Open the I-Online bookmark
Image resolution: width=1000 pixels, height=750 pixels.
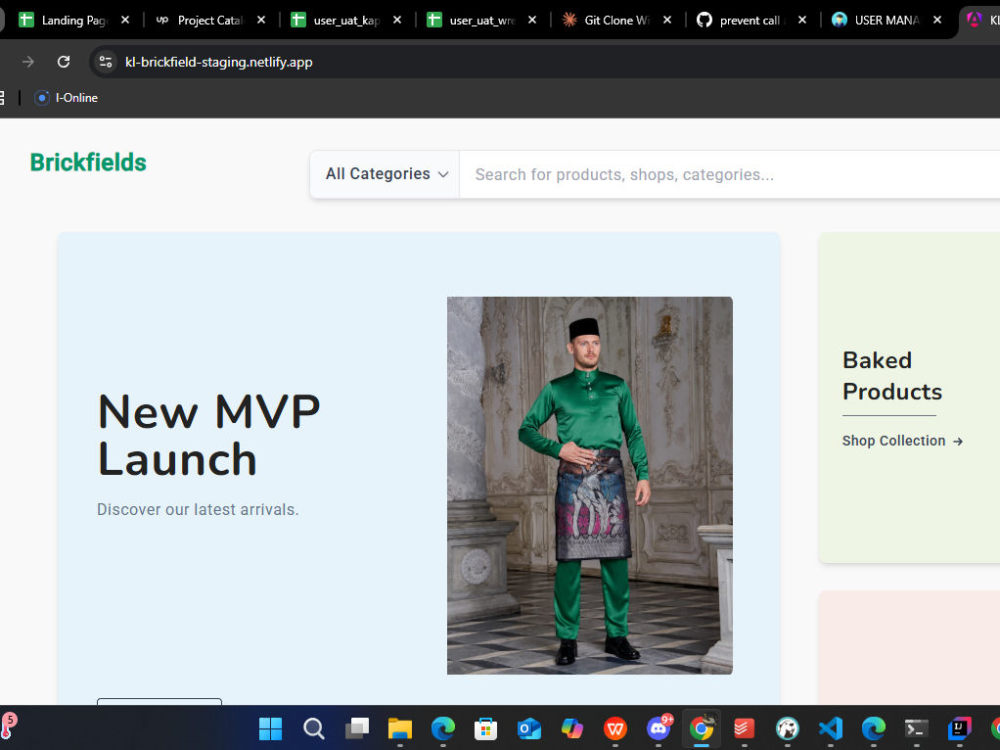[66, 98]
